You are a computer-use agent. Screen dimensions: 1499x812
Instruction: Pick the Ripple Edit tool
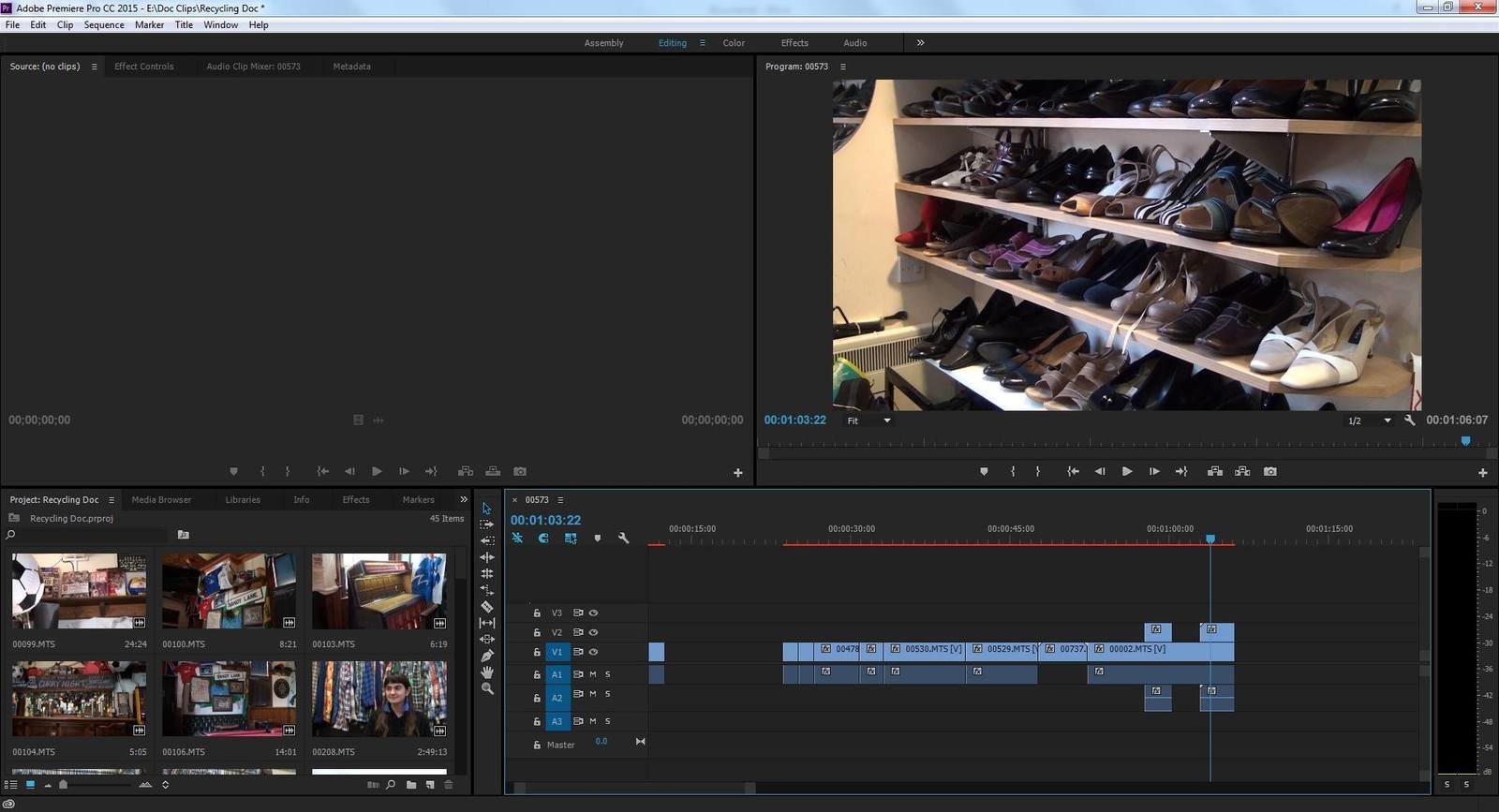point(487,557)
